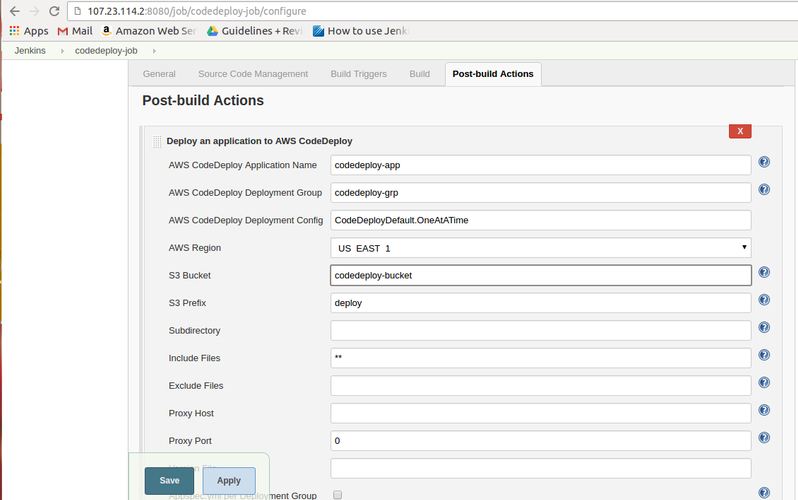Screen dimensions: 798x500
Task: Focus the Deployment Group field codedeploy-grp
Action: (x=540, y=192)
